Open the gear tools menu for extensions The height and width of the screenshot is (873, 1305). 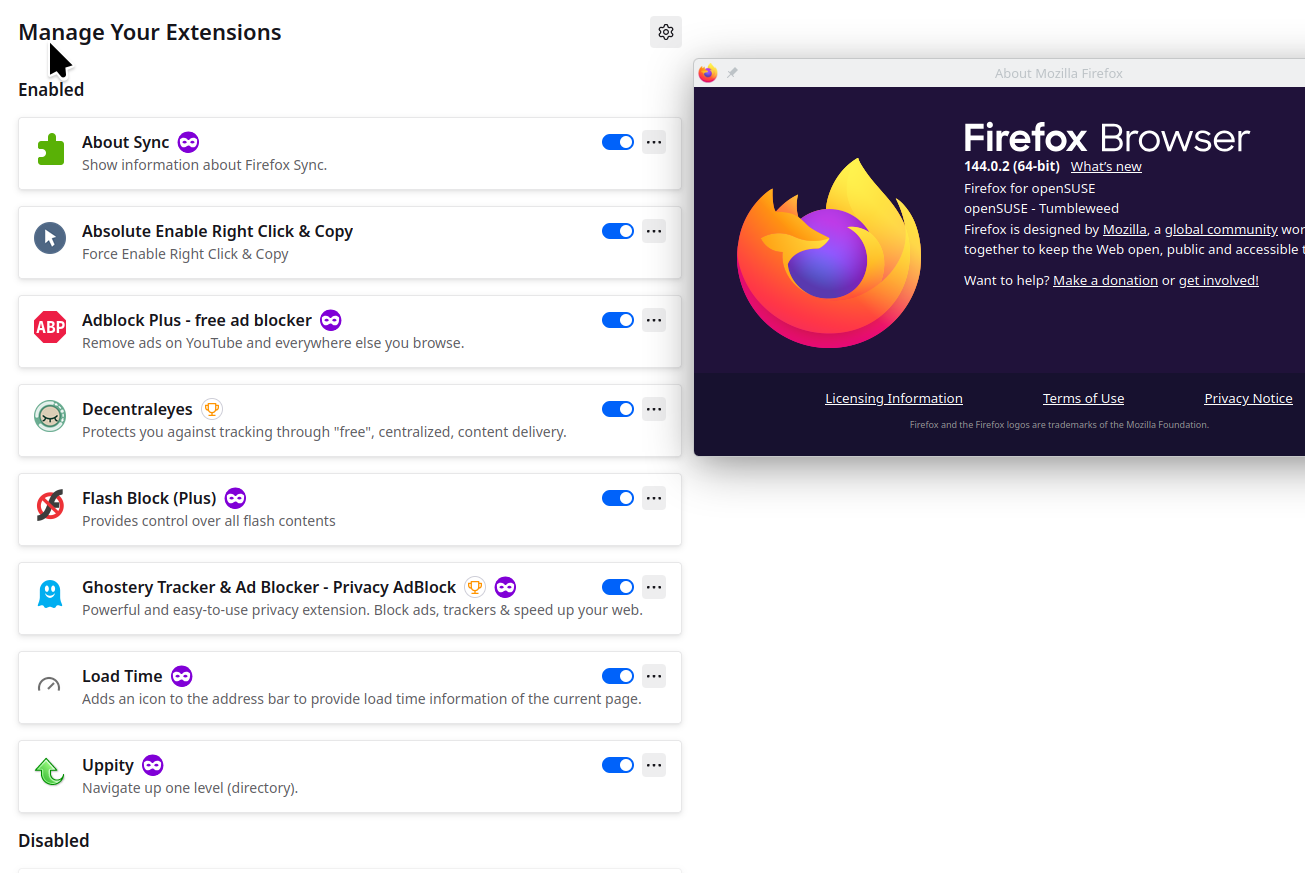[x=666, y=32]
